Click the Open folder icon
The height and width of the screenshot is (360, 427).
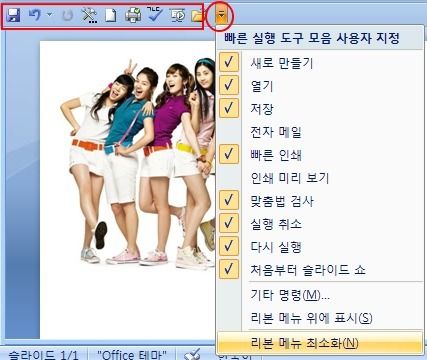click(x=197, y=16)
